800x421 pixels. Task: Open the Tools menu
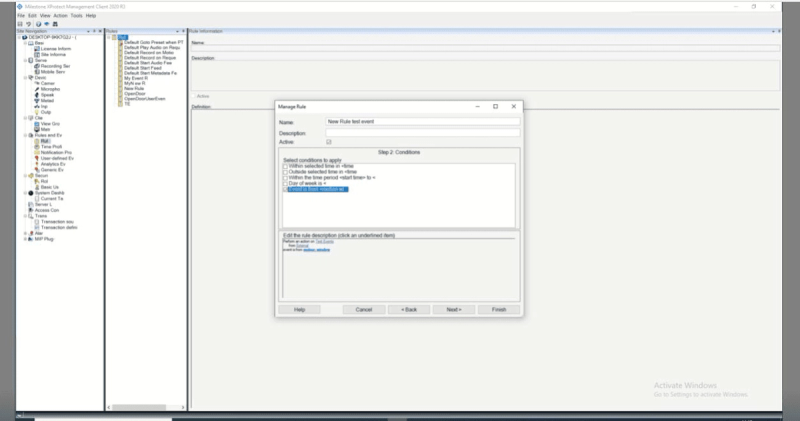pos(77,16)
